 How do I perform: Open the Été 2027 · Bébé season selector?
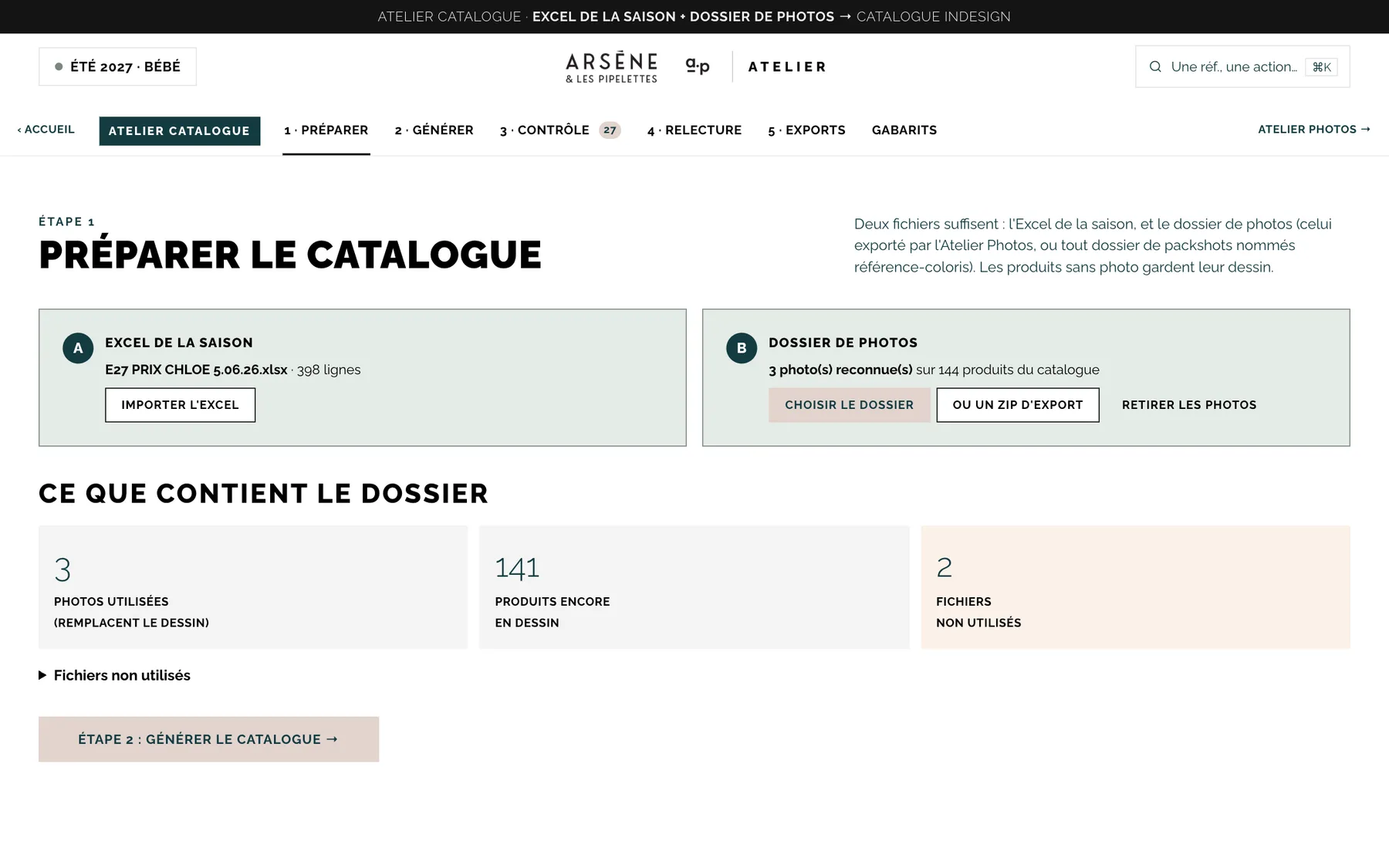[x=117, y=66]
